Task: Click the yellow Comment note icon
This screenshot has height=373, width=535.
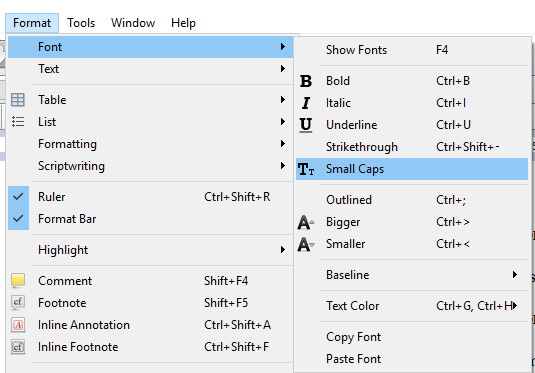Action: coord(18,281)
